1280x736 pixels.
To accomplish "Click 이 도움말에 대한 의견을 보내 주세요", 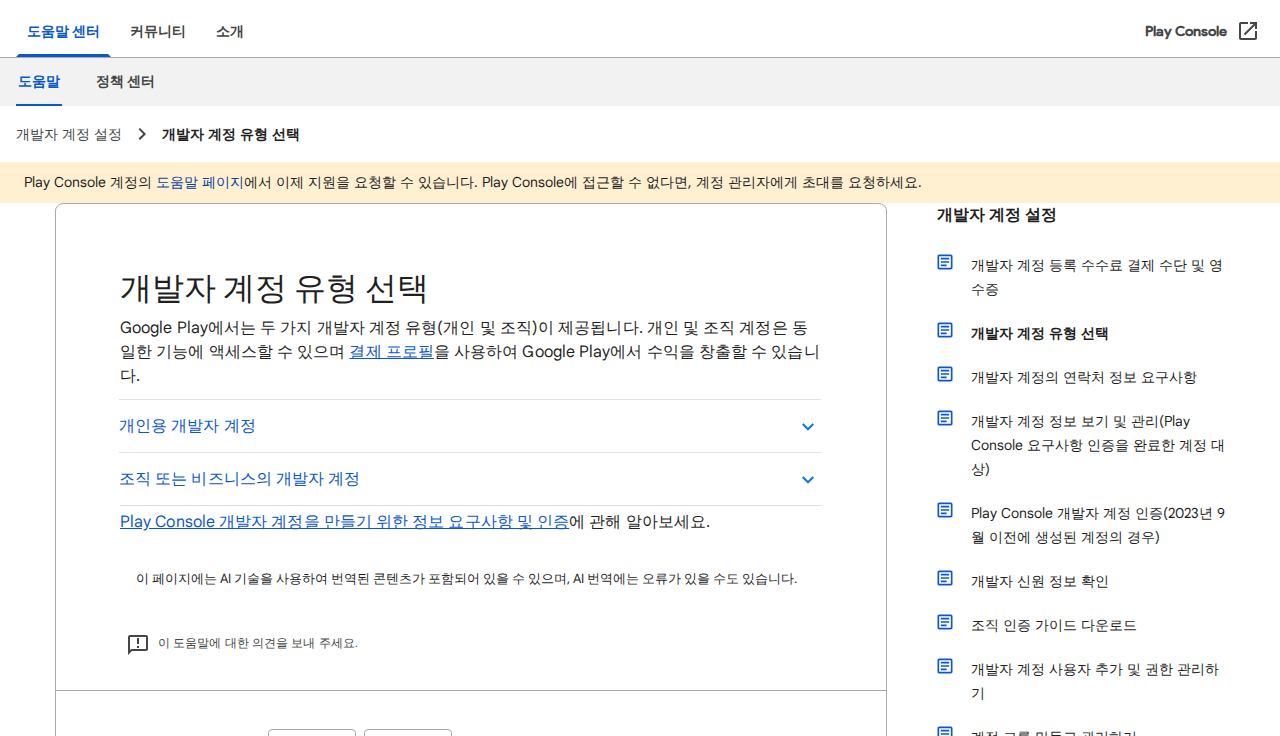I will tap(258, 643).
